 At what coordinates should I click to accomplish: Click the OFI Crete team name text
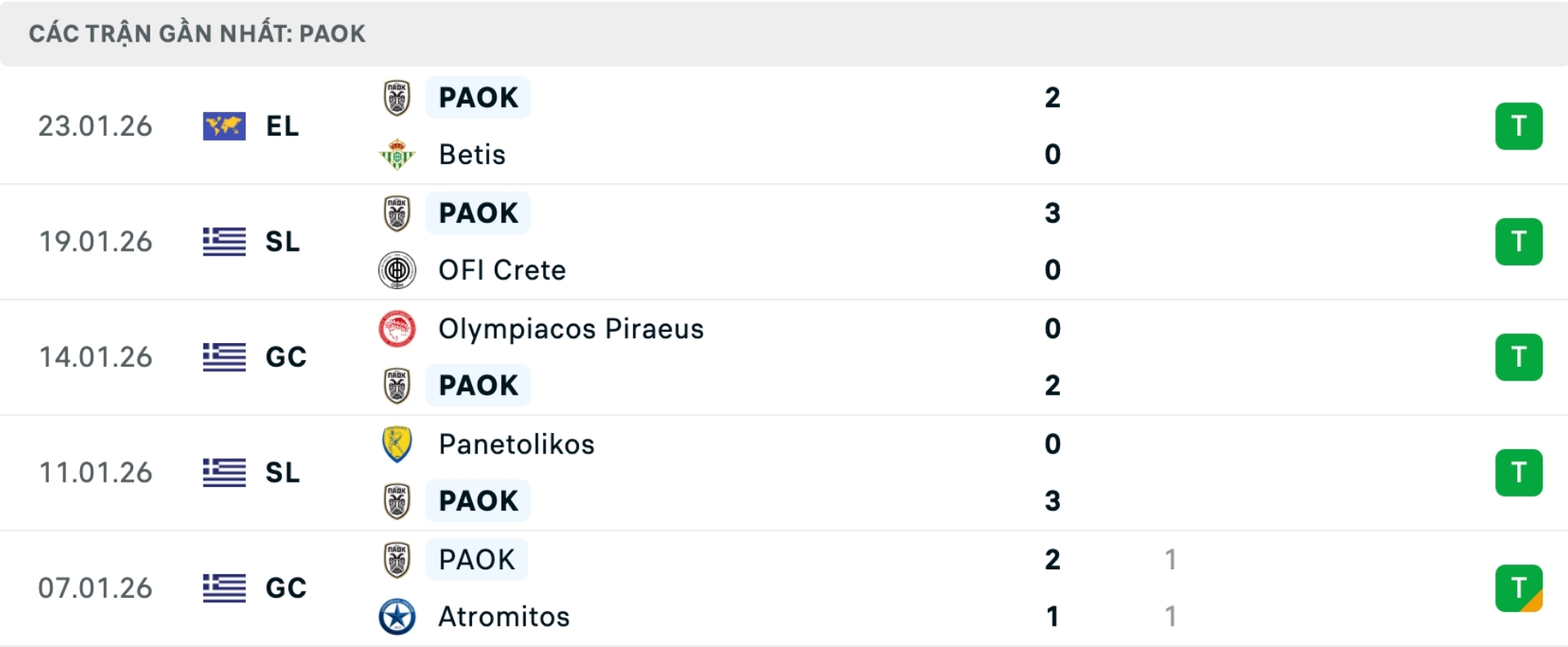[x=501, y=270]
